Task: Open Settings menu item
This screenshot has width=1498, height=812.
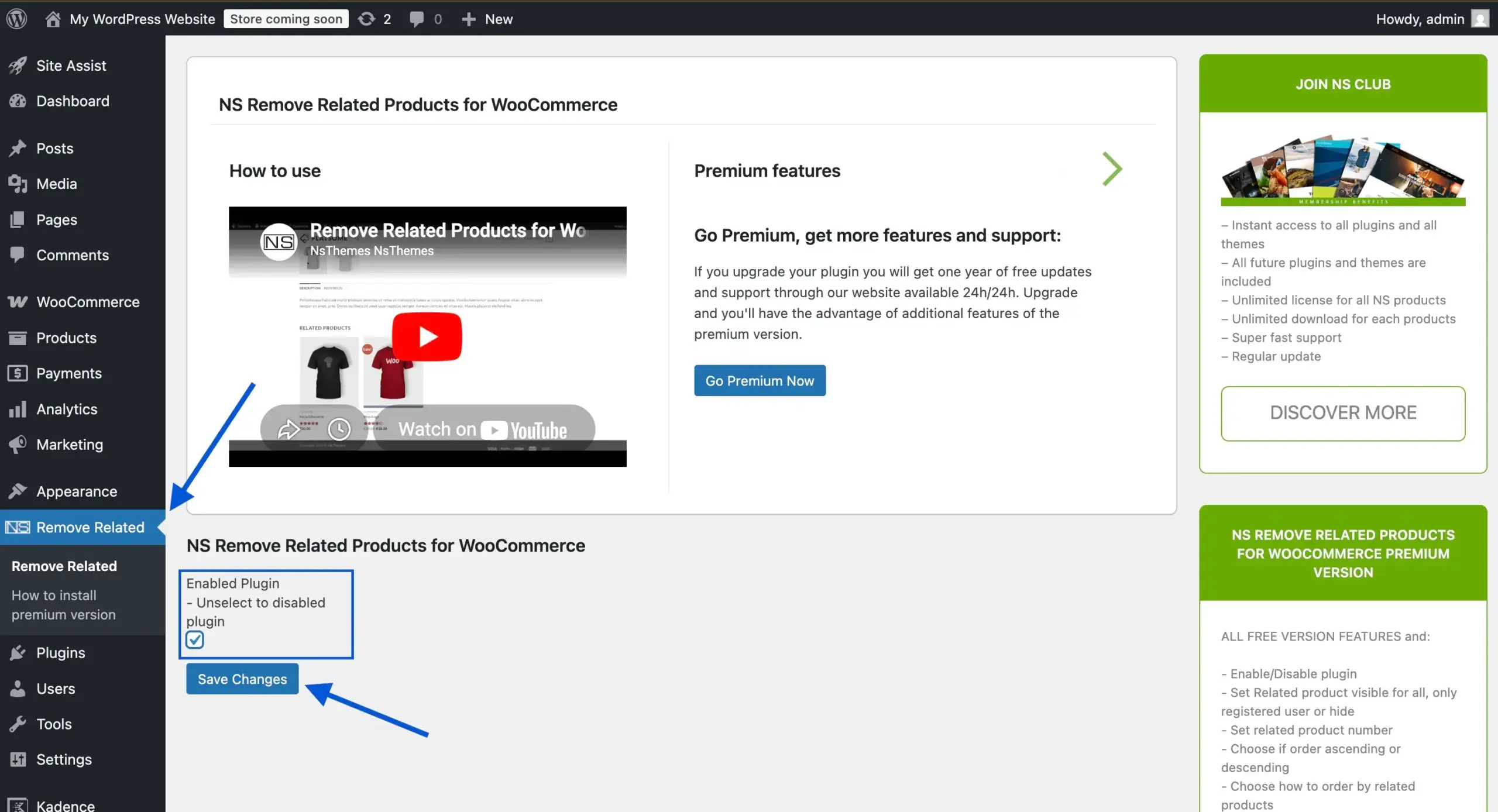Action: pos(83,759)
